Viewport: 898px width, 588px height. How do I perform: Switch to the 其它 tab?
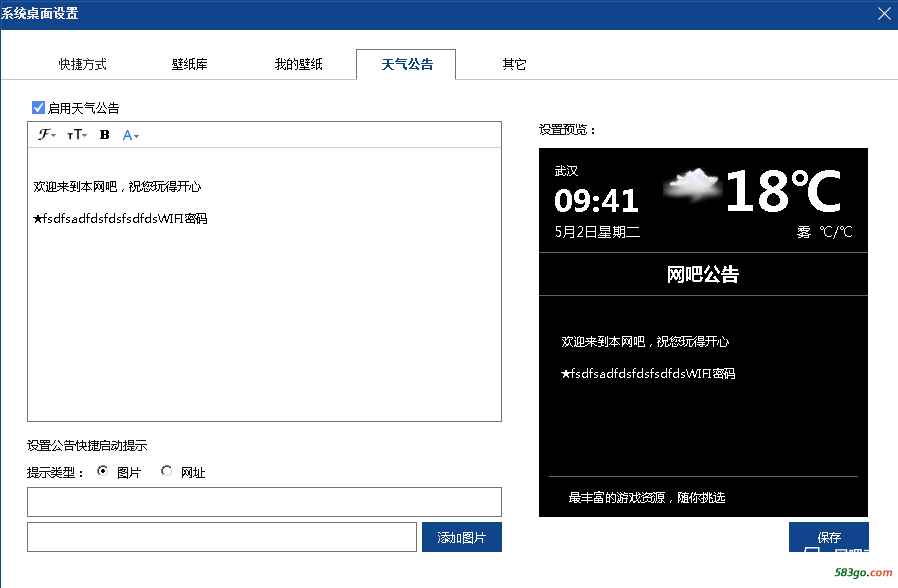[514, 64]
